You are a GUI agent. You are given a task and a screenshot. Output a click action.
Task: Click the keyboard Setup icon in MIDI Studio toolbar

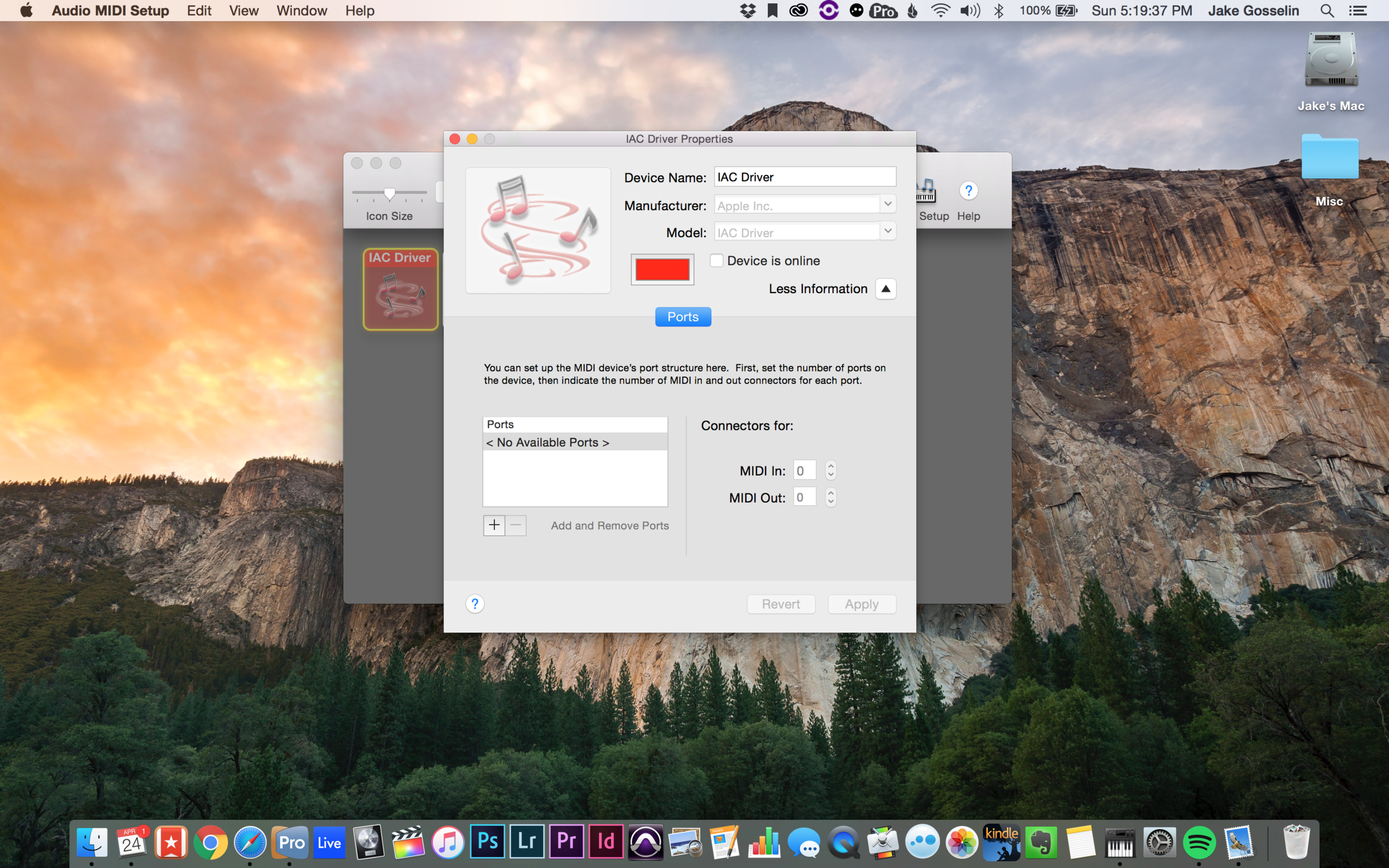tap(926, 190)
